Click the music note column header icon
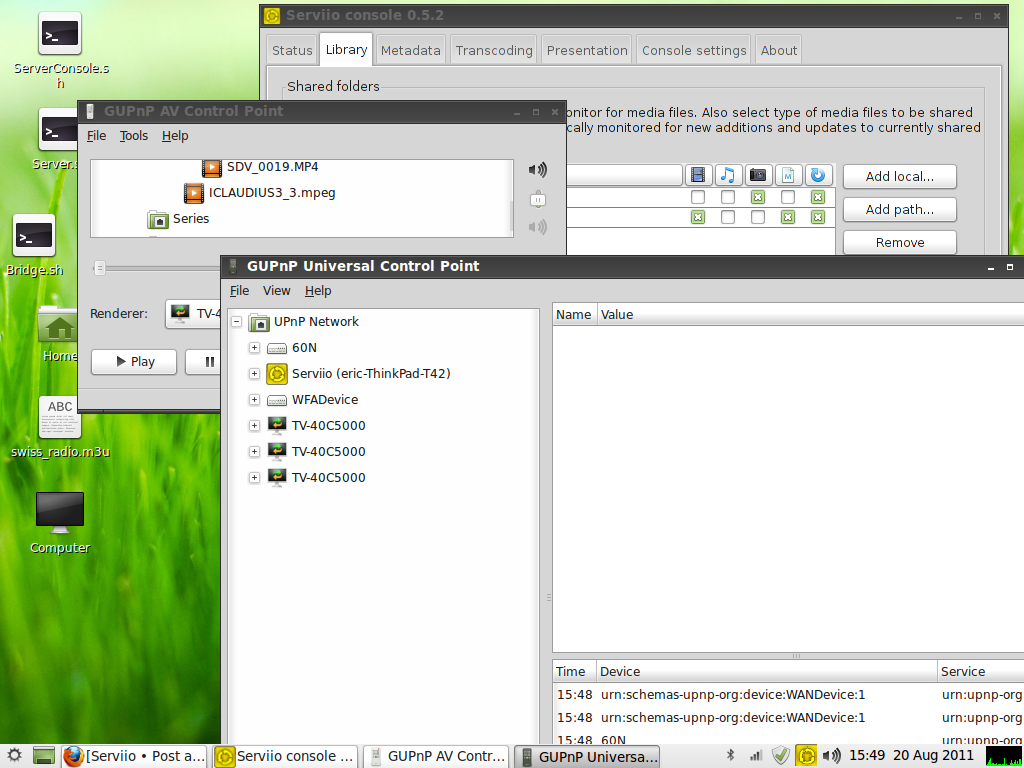The image size is (1024, 768). [x=728, y=176]
